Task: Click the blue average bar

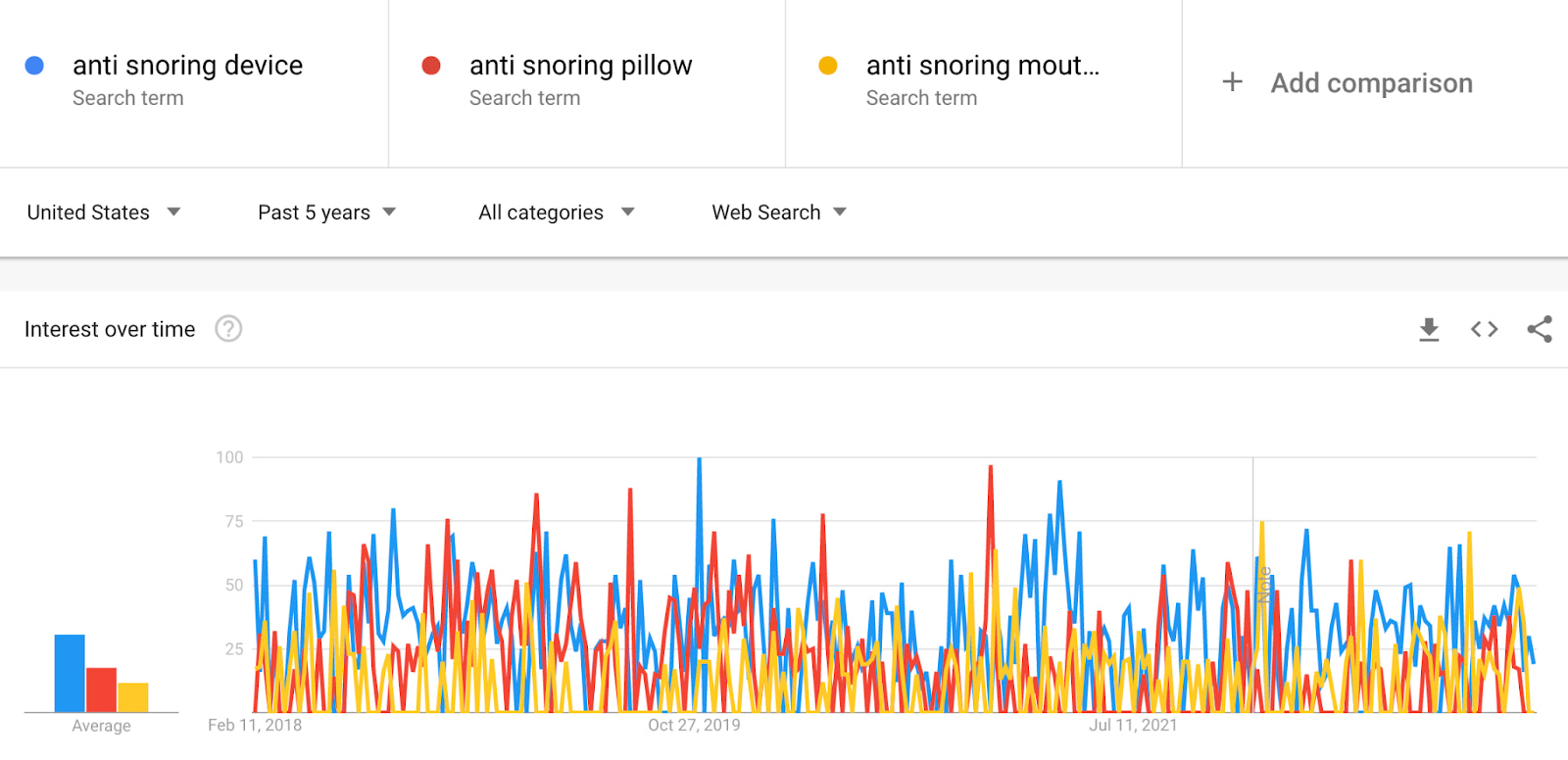Action: pos(69,671)
